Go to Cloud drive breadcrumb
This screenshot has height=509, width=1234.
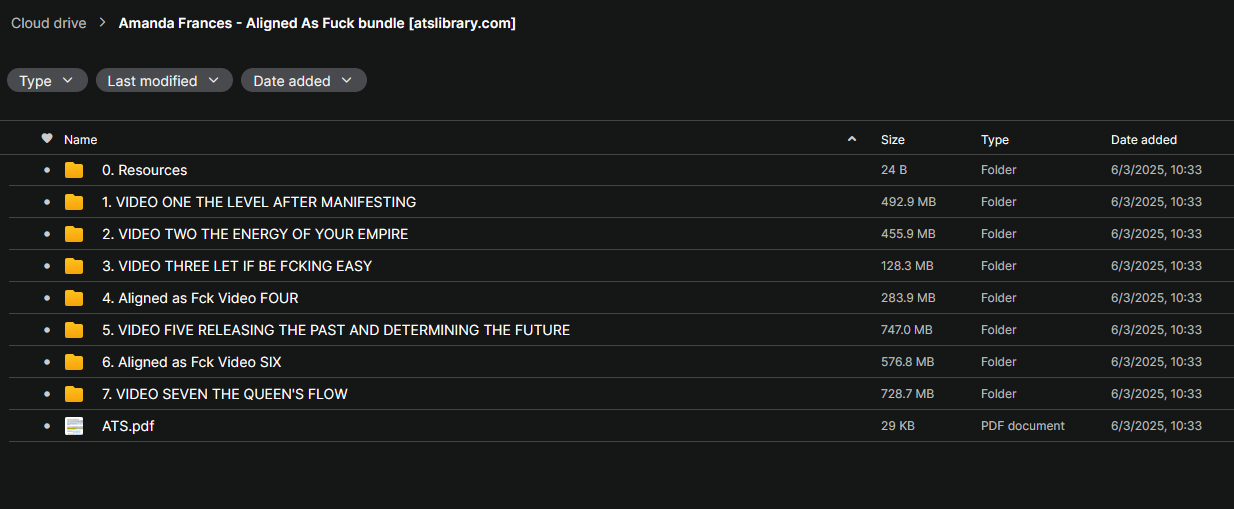click(49, 23)
